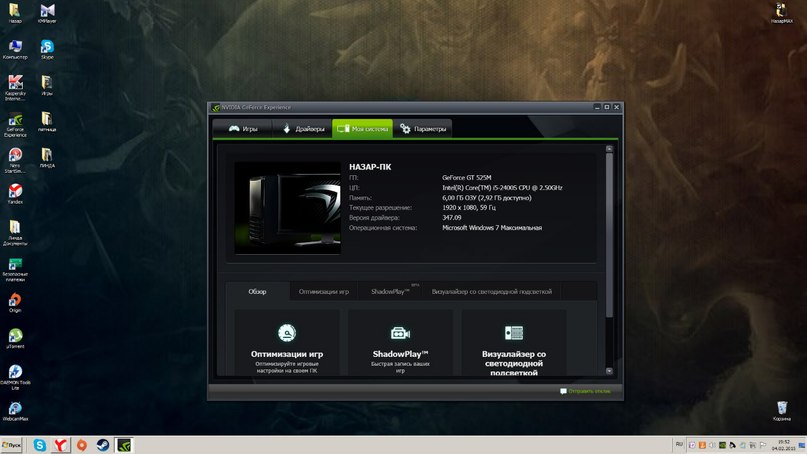Launch the Origin desktop icon
Screen dimensions: 807x454
tap(15, 303)
